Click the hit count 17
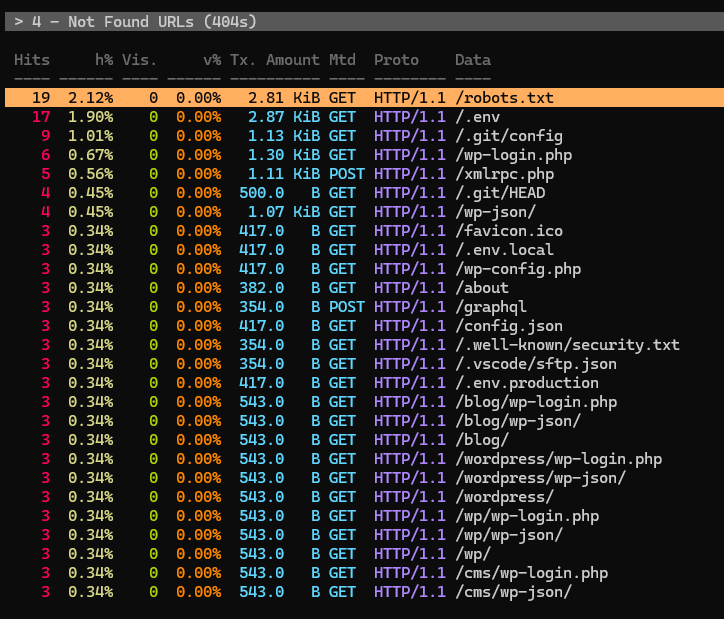The image size is (724, 619). pyautogui.click(x=41, y=117)
